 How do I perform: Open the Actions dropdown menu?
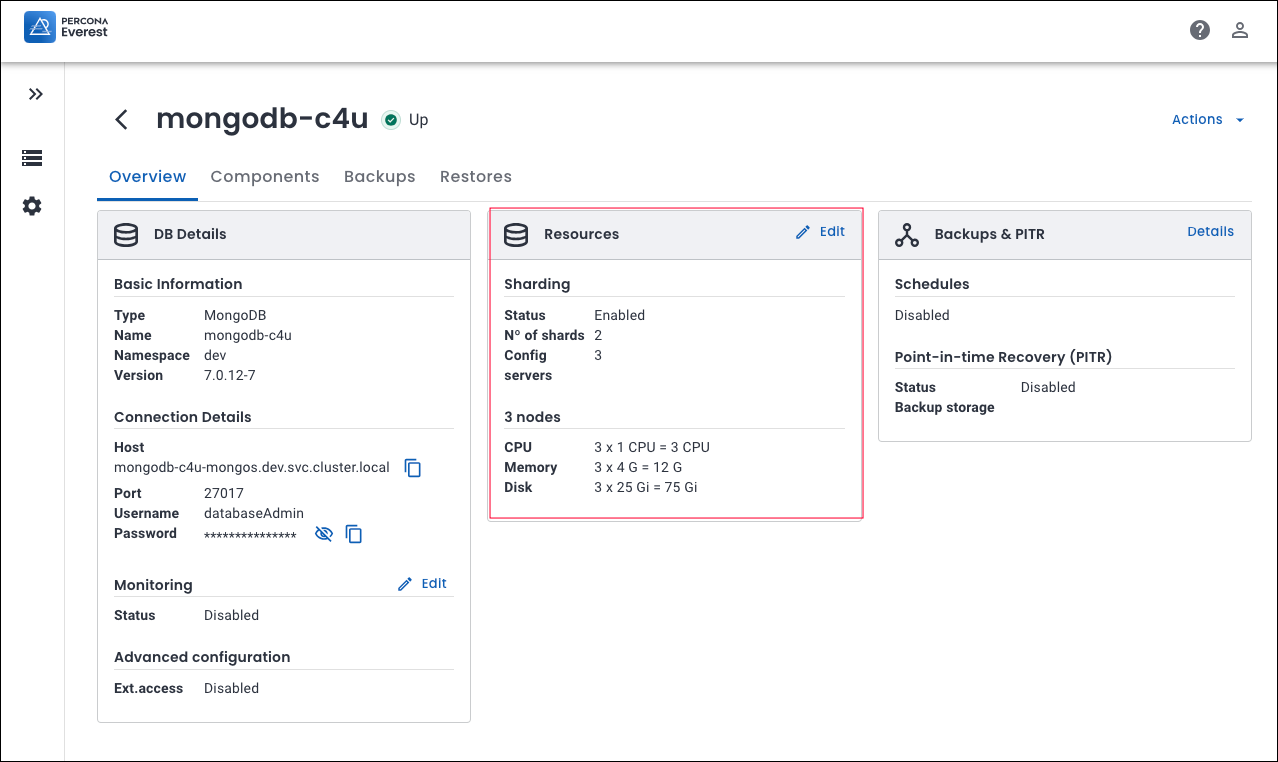point(1208,120)
